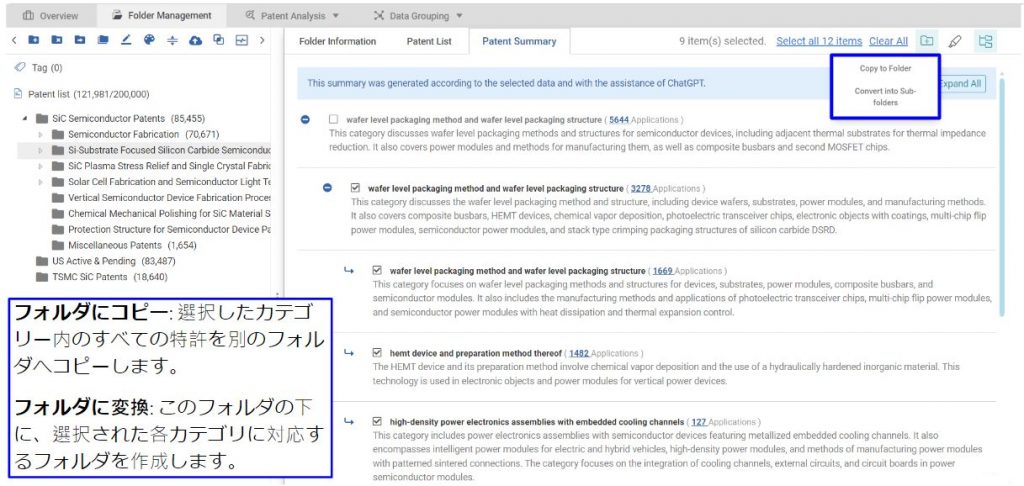Image resolution: width=1024 pixels, height=486 pixels.
Task: Click the Tag label icon
Action: click(x=20, y=67)
